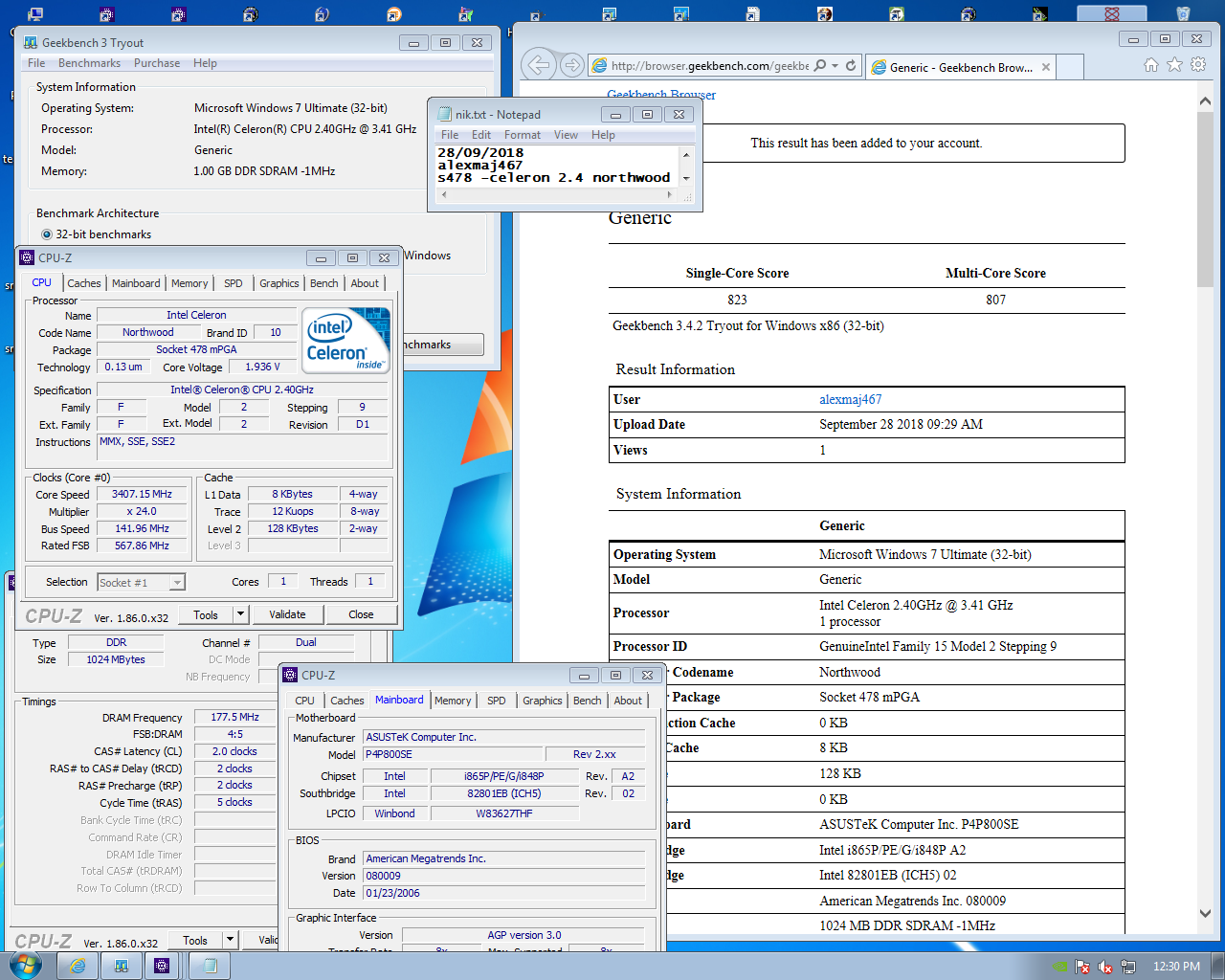Switch to CPU-Z taskbar button
The image size is (1225, 980).
pyautogui.click(x=162, y=966)
